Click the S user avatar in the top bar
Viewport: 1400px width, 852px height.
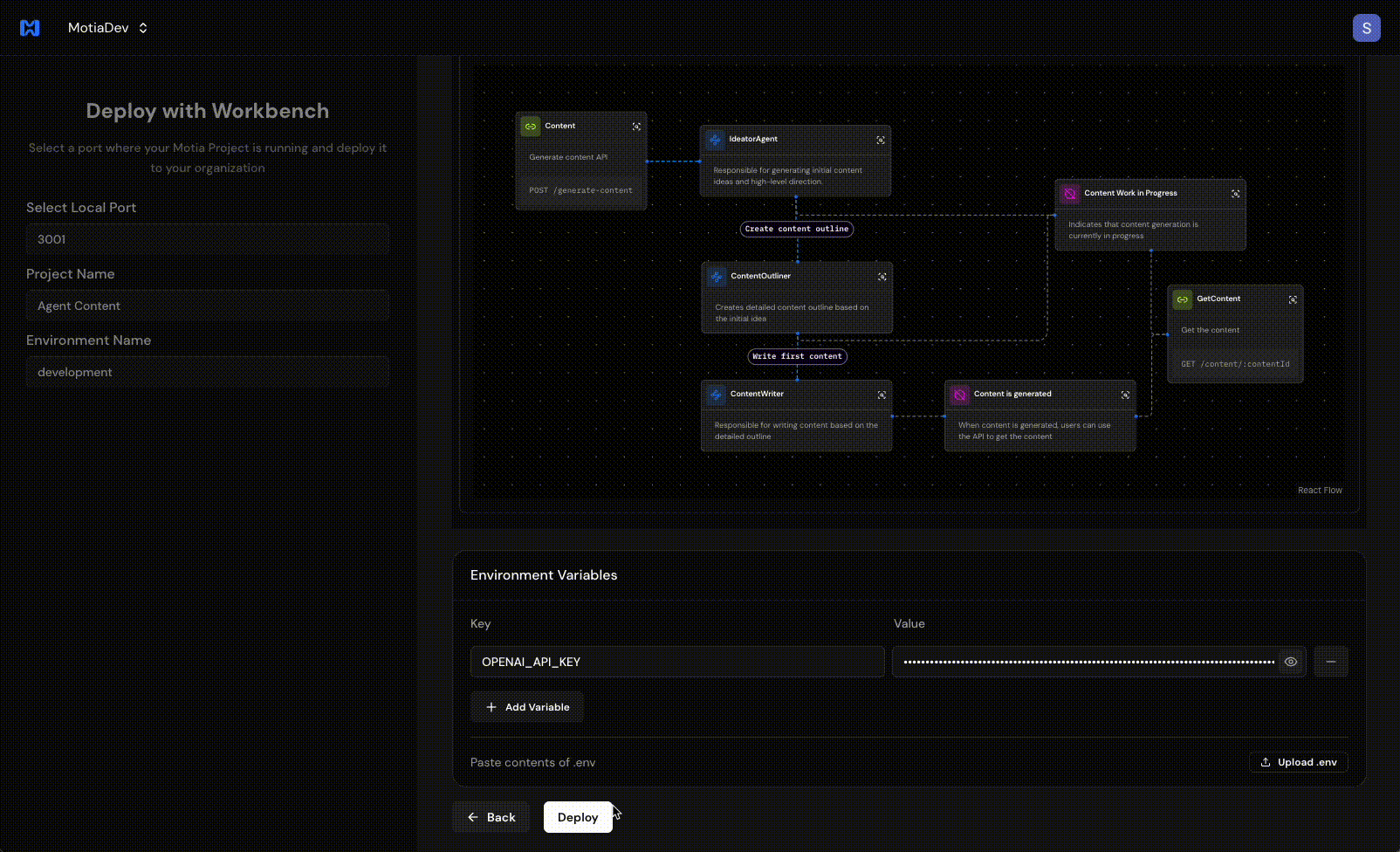tap(1366, 27)
